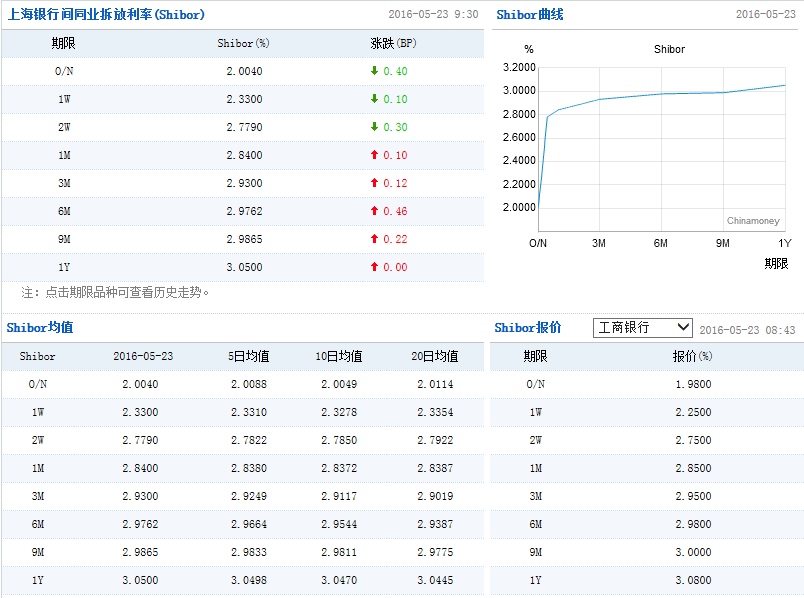Click the green down arrow for O/N
Viewport: 804px width, 598px height.
(x=374, y=71)
